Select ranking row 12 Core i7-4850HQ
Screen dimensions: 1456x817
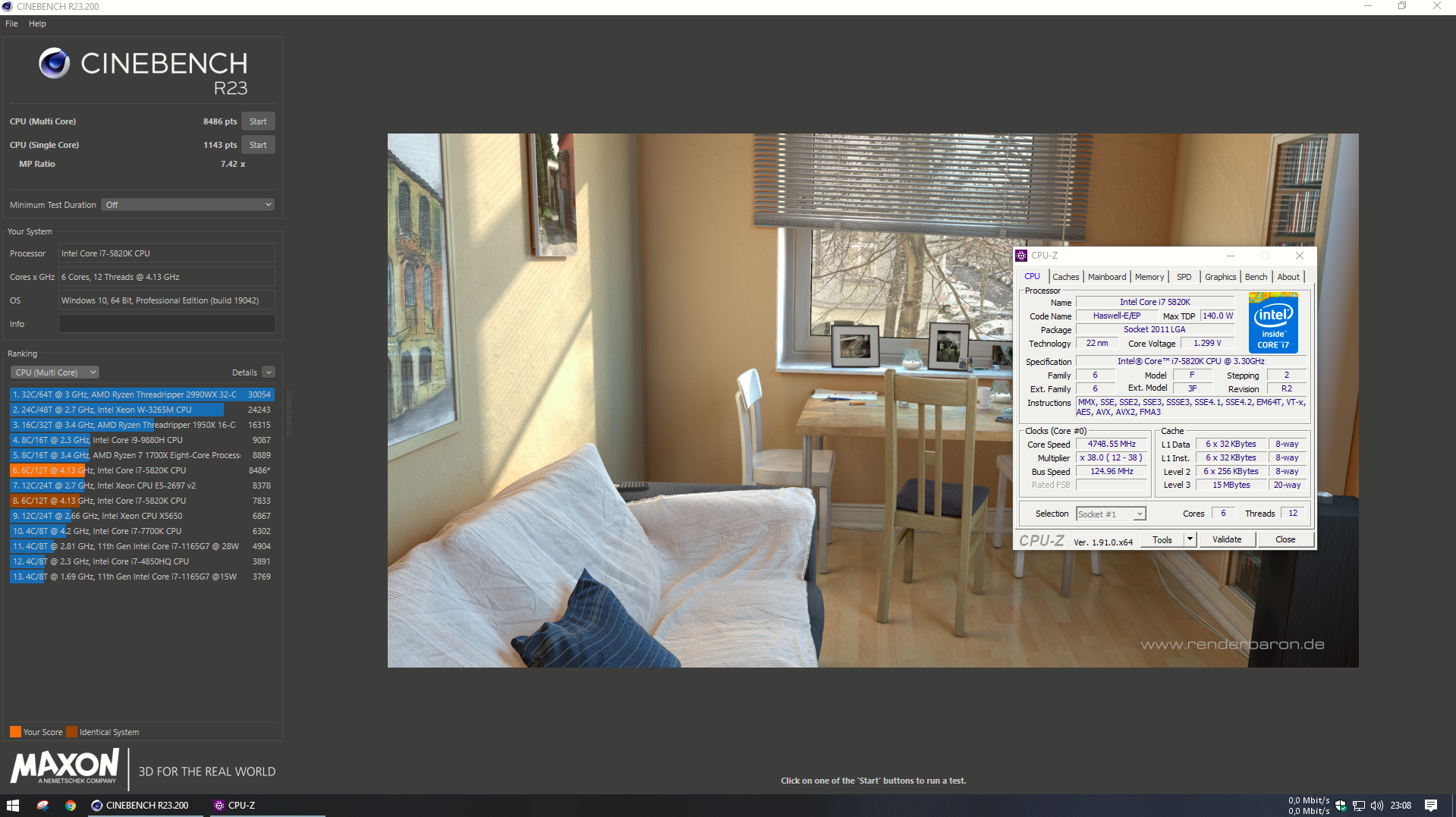click(142, 561)
